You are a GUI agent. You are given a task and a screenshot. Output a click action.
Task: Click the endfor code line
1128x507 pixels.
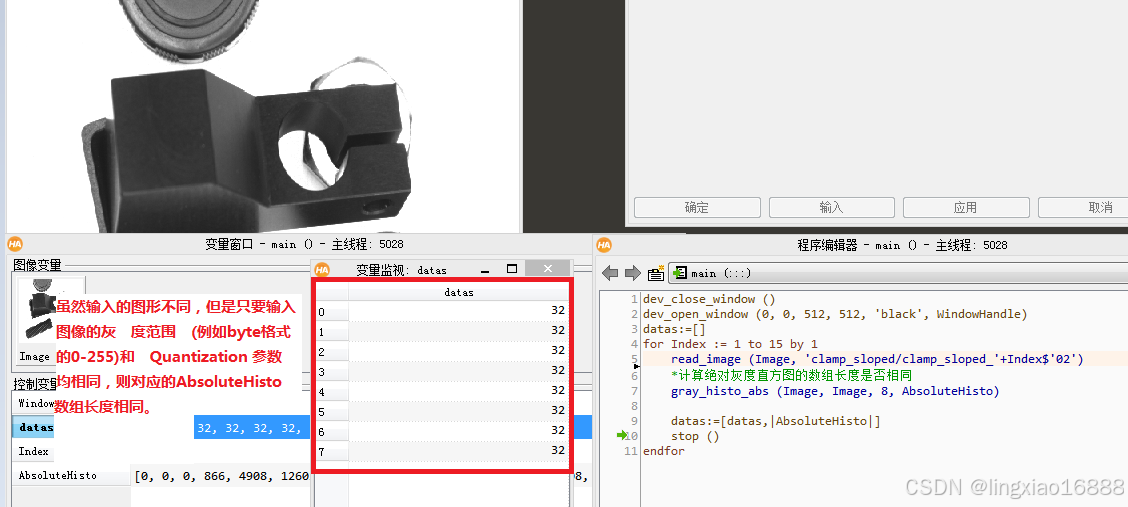[x=664, y=452]
